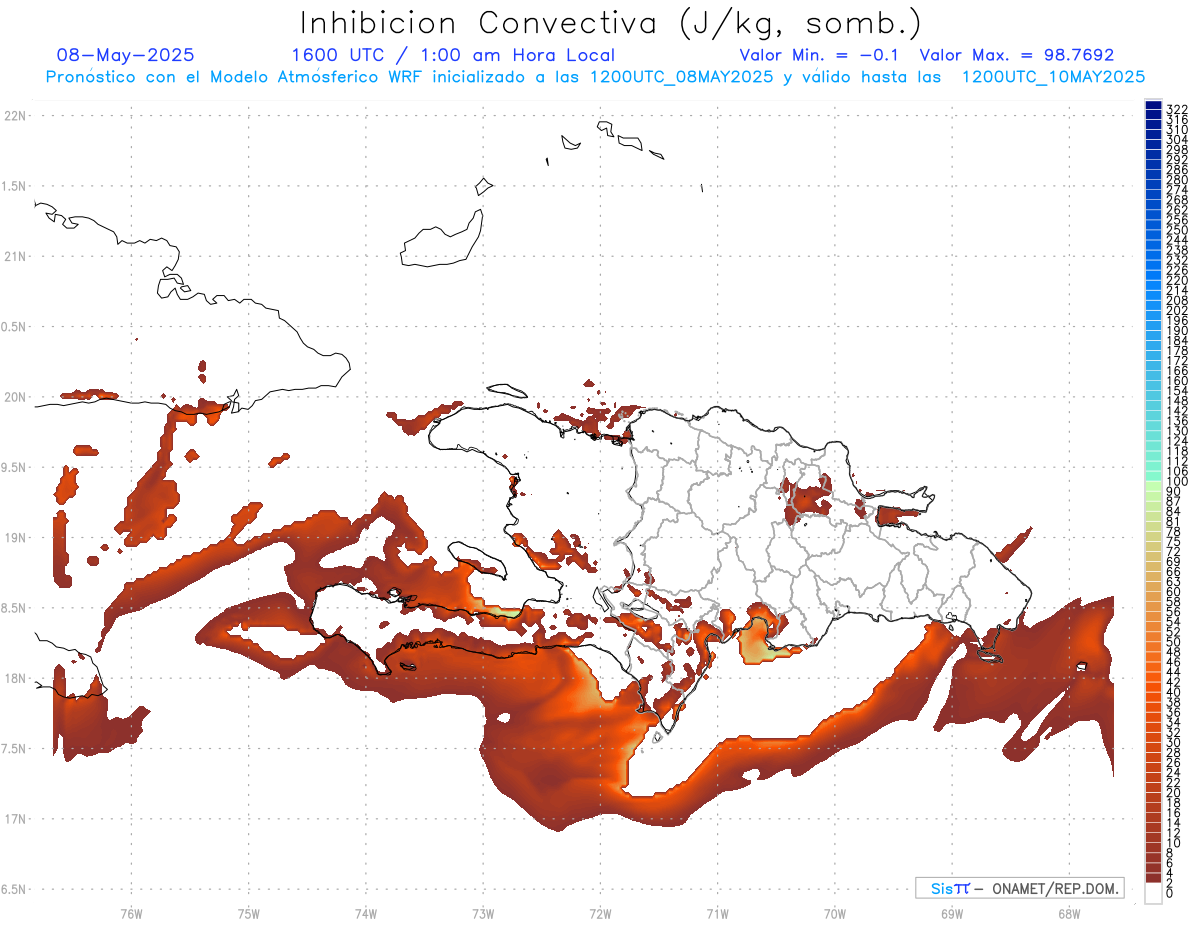Image resolution: width=1200 pixels, height=927 pixels.
Task: Click the title 'Inhibicion Convectiva (J/kg, somb.)'
Action: point(611,23)
